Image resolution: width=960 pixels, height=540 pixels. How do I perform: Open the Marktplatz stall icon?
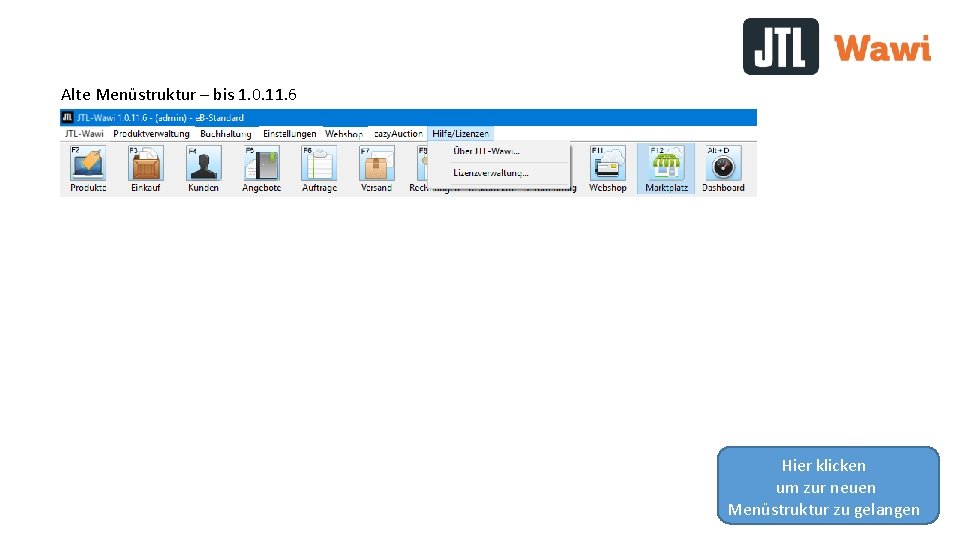coord(666,169)
